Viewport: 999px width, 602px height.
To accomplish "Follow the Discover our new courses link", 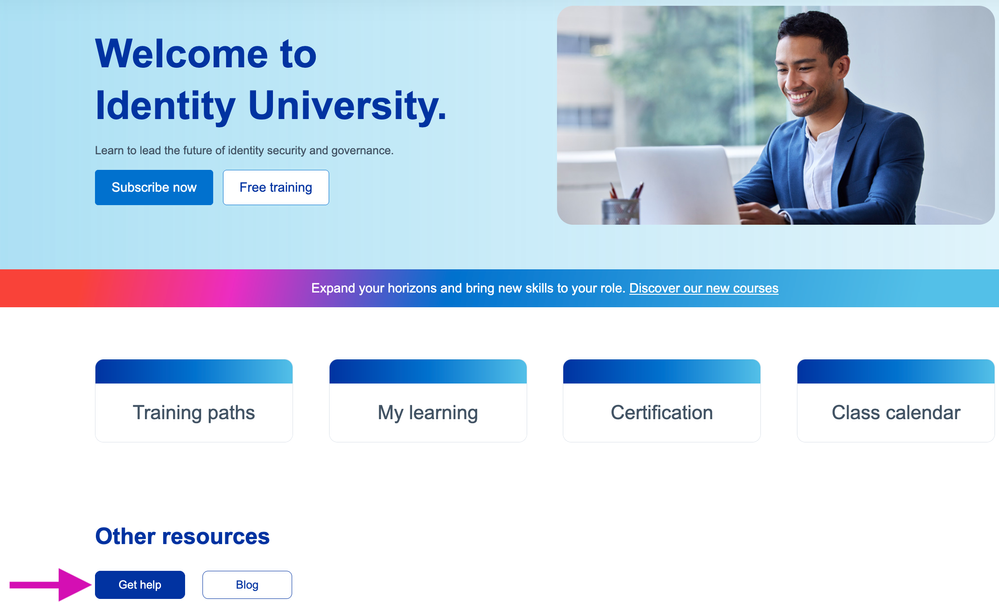I will click(x=703, y=288).
